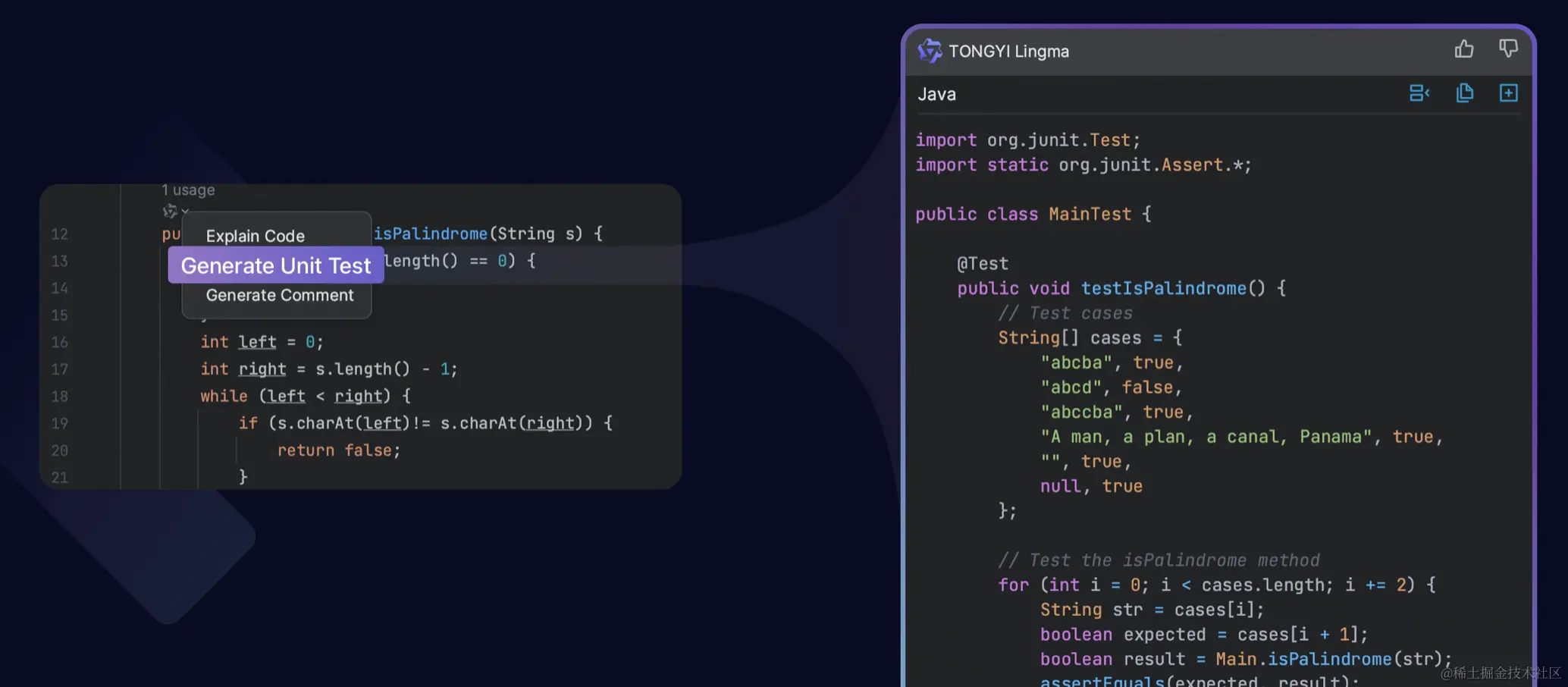Click line number 21 in the gutter

[x=60, y=478]
